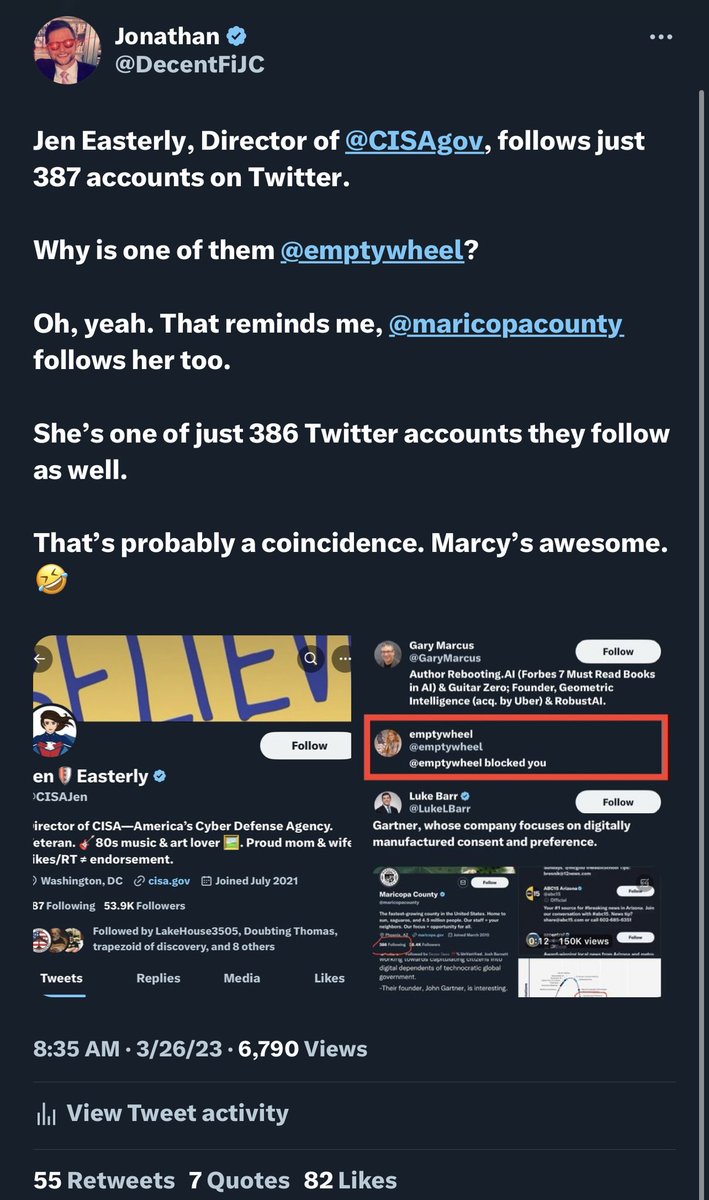The height and width of the screenshot is (1200, 709).
Task: Switch to the Tweets tab
Action: [x=62, y=978]
